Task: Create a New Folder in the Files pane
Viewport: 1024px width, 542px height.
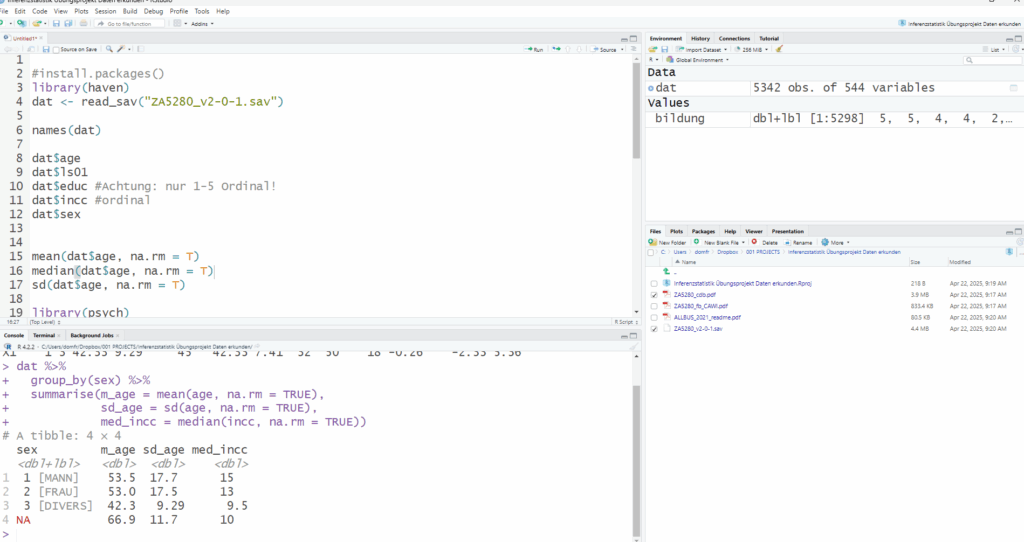Action: (x=670, y=242)
